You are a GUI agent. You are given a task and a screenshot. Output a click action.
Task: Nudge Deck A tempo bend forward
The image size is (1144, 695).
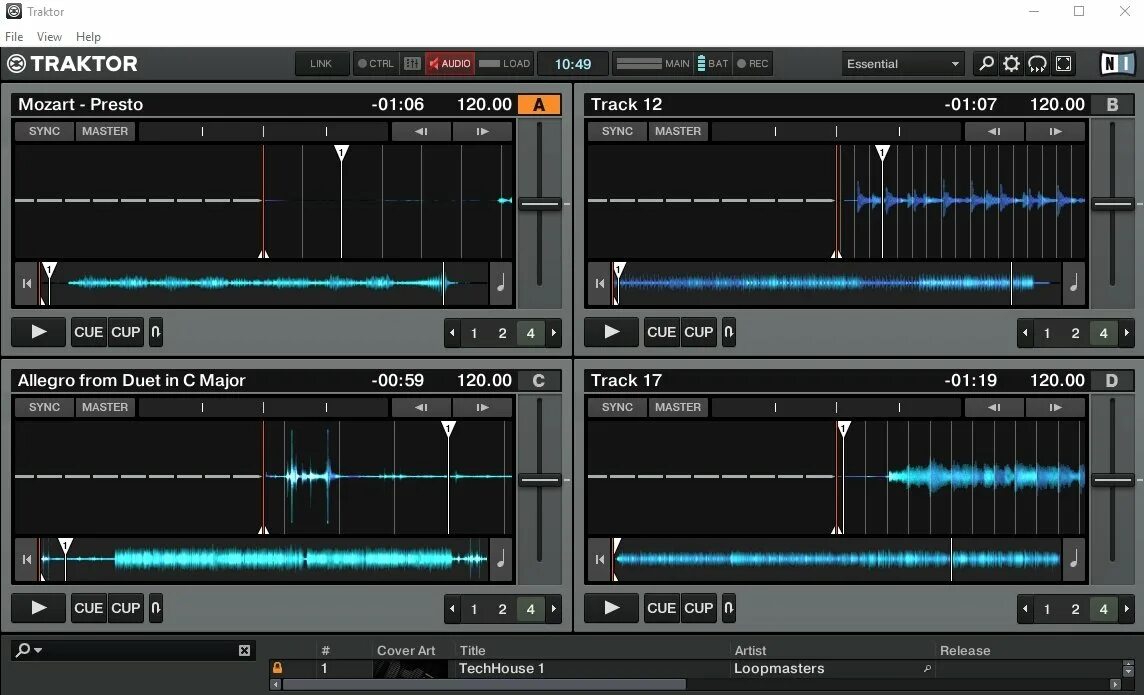482,132
